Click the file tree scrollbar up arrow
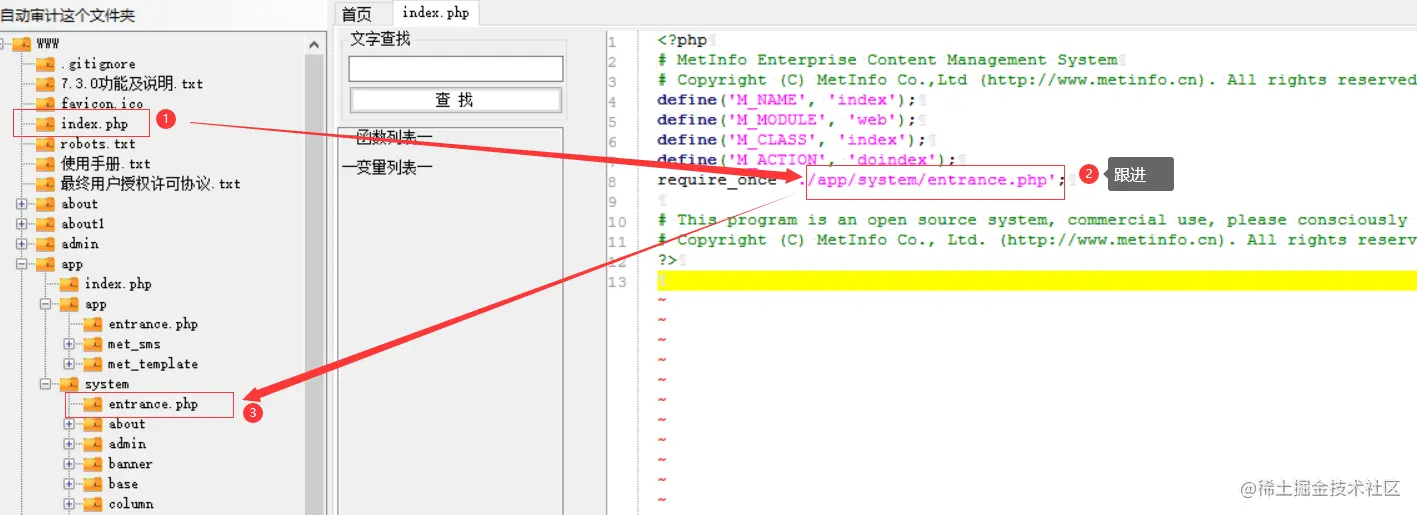Image resolution: width=1417 pixels, height=515 pixels. click(314, 45)
